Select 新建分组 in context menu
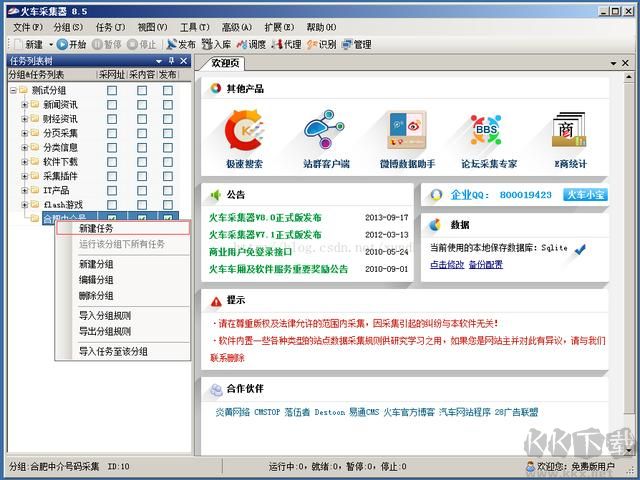 pos(123,264)
